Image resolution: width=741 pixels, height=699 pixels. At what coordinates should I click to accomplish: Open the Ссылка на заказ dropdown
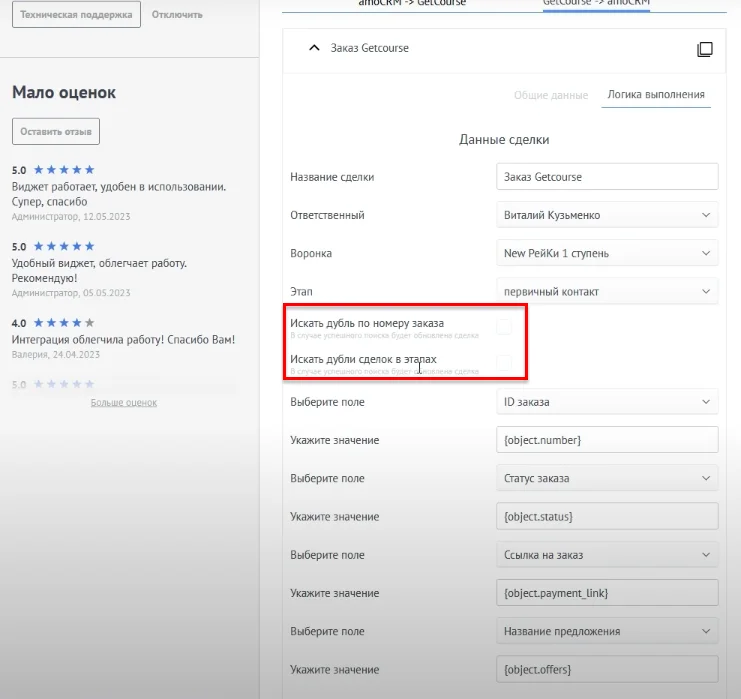click(x=607, y=555)
